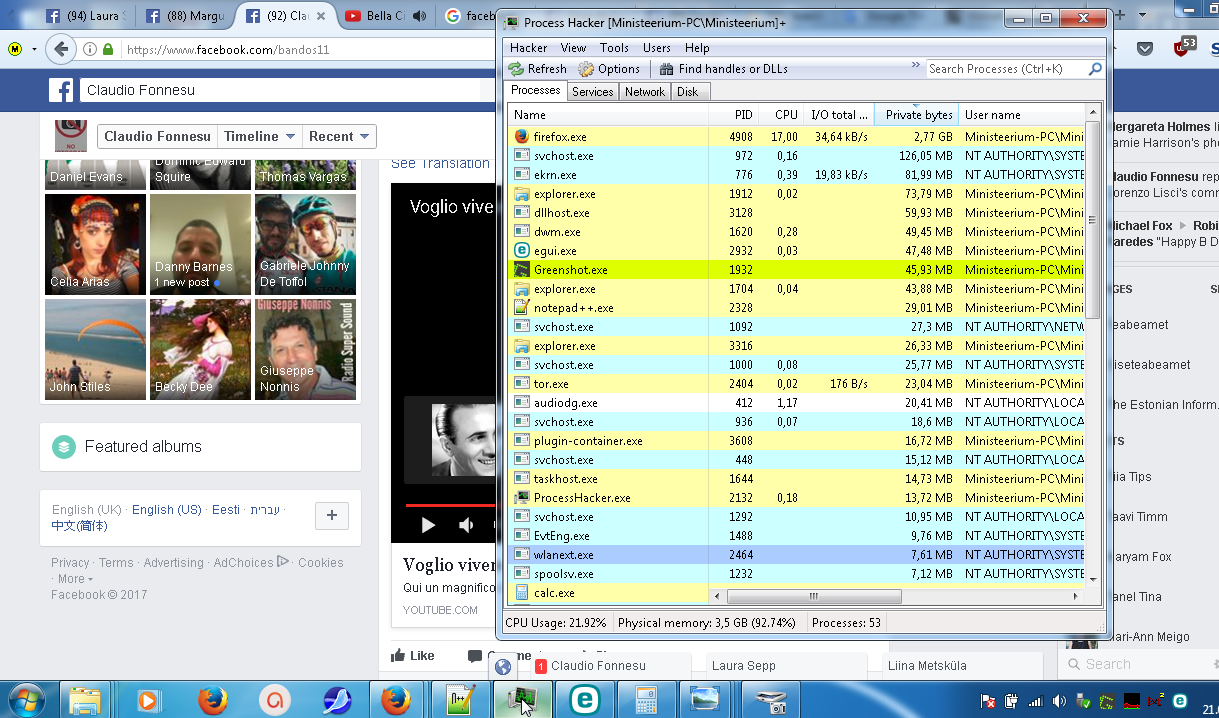Viewport: 1219px width, 718px height.
Task: Select the calc.exe process icon
Action: click(x=521, y=593)
